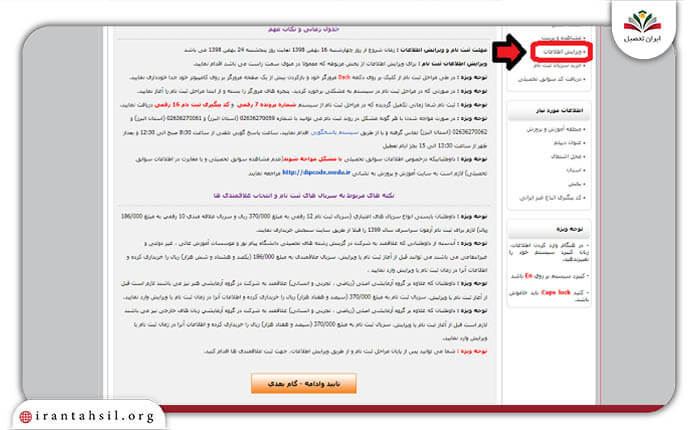Click the purple heading "جدول زمانی و نکات مهم"
The image size is (700, 430).
tap(304, 29)
